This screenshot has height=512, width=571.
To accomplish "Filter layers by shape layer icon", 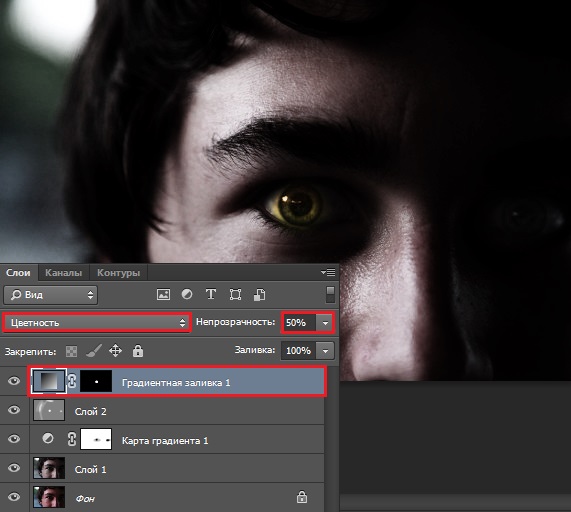I will pos(235,294).
